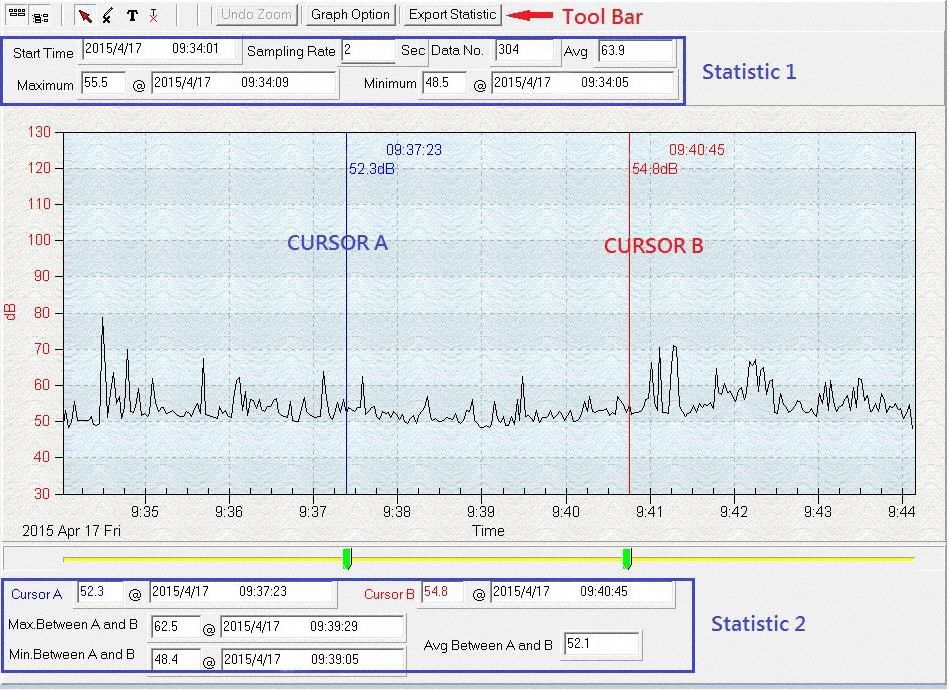The width and height of the screenshot is (949, 690).
Task: Click the 'Time' x-axis title
Action: 488,531
